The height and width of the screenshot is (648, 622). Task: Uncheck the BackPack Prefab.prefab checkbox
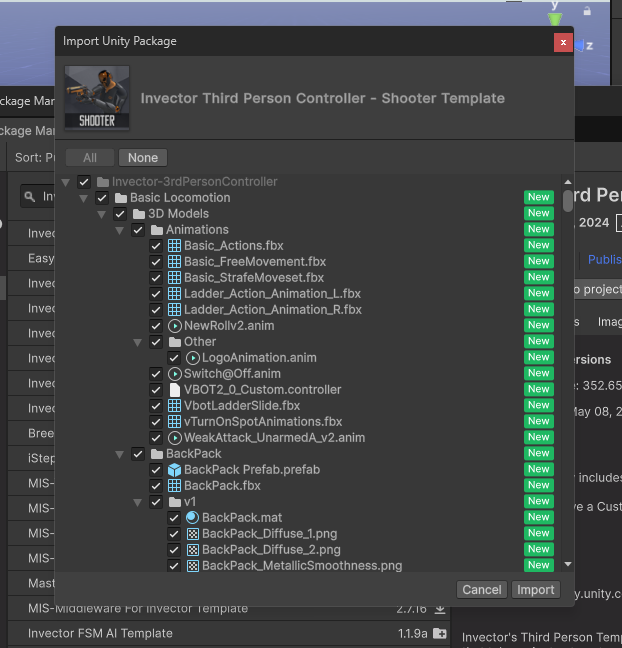coord(156,470)
